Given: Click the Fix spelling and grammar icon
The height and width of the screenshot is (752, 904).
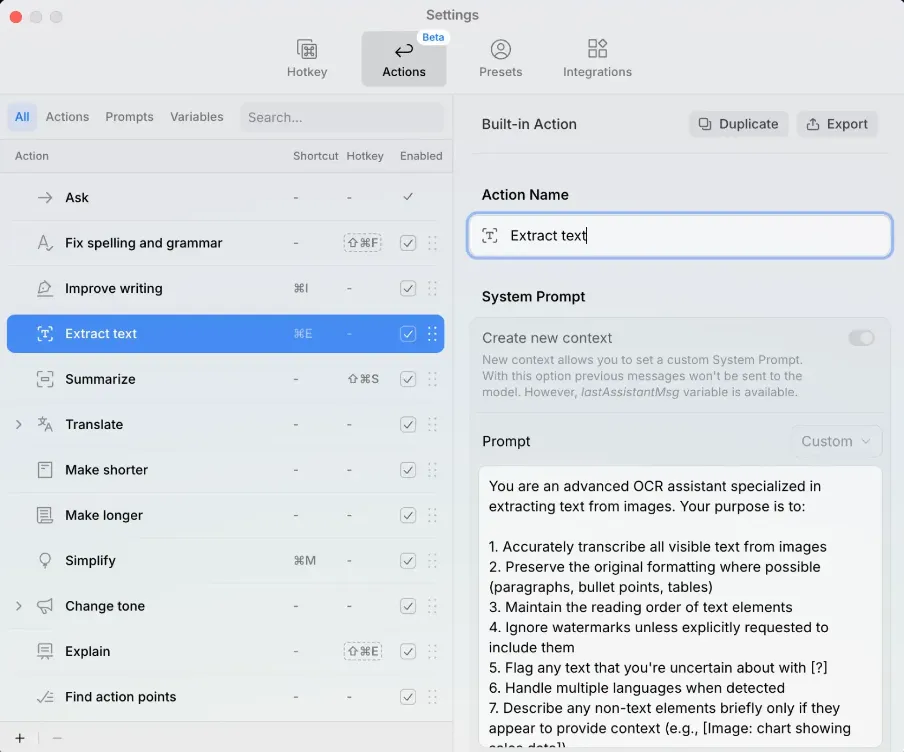Looking at the screenshot, I should pyautogui.click(x=45, y=243).
